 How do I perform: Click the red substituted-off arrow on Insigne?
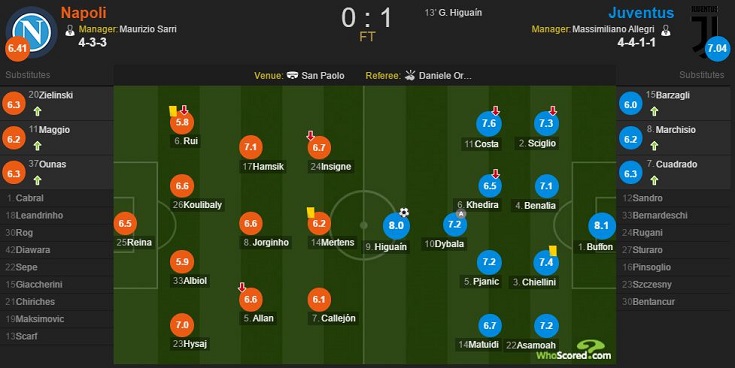click(310, 136)
